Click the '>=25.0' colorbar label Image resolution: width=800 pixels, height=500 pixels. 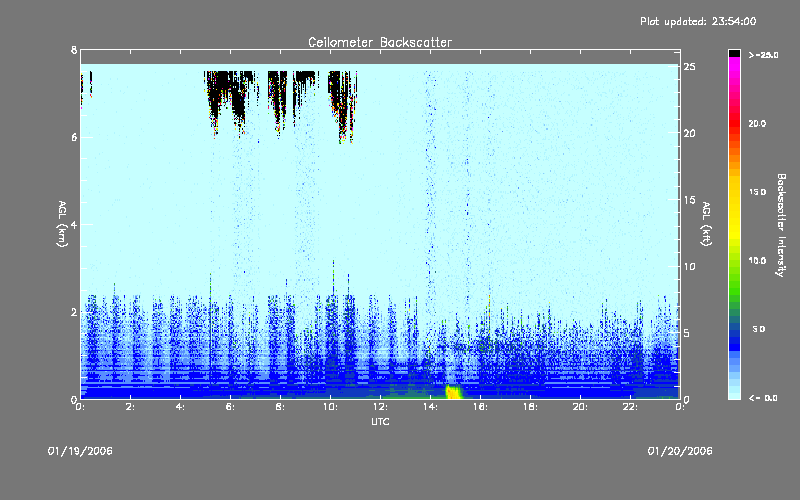763,55
